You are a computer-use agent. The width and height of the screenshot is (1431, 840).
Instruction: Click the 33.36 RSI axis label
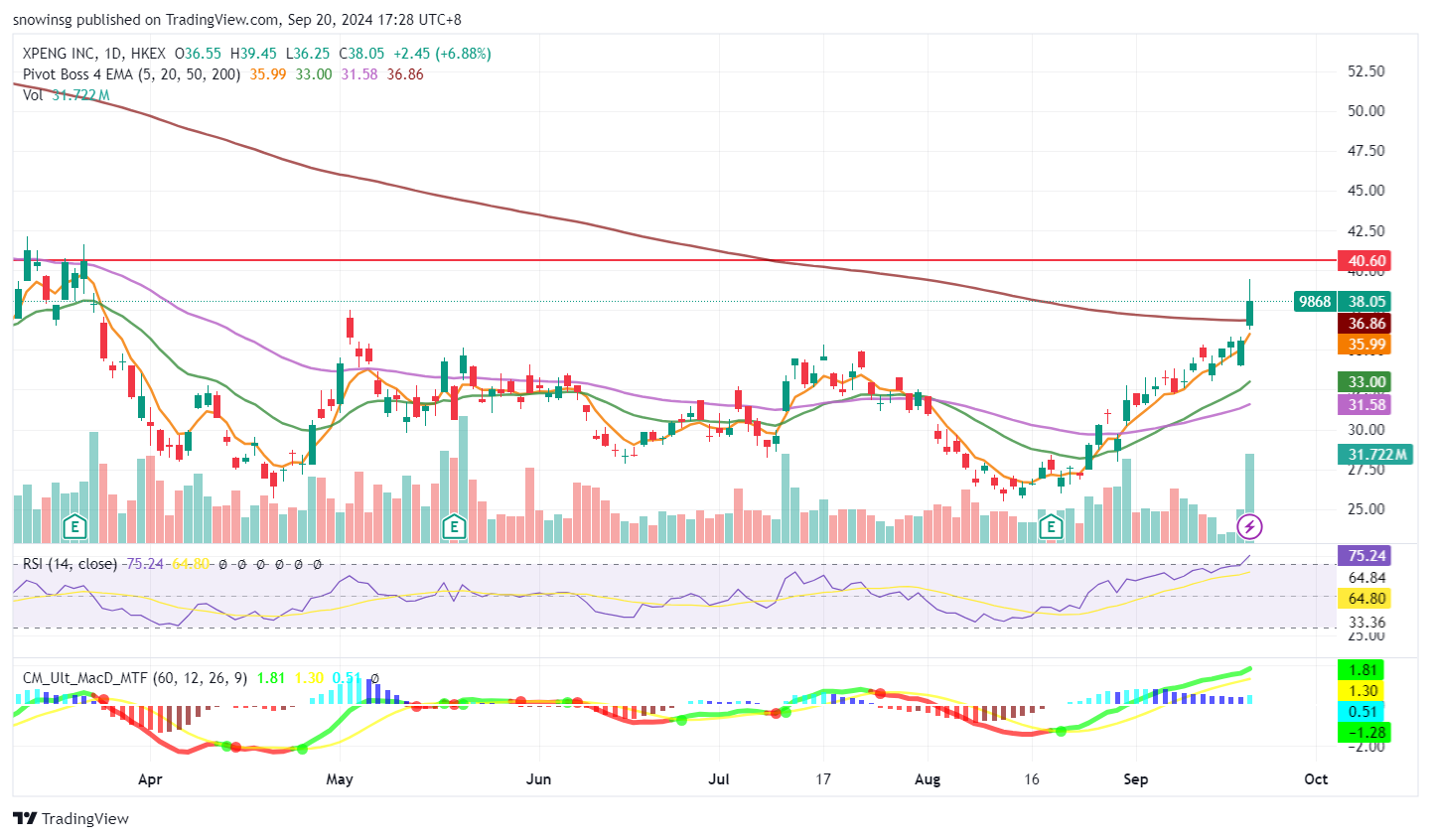[1366, 623]
